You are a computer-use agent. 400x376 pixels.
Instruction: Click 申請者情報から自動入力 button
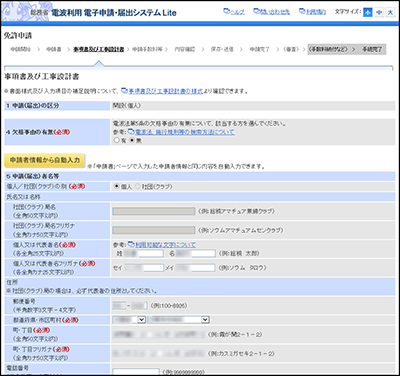[x=45, y=160]
